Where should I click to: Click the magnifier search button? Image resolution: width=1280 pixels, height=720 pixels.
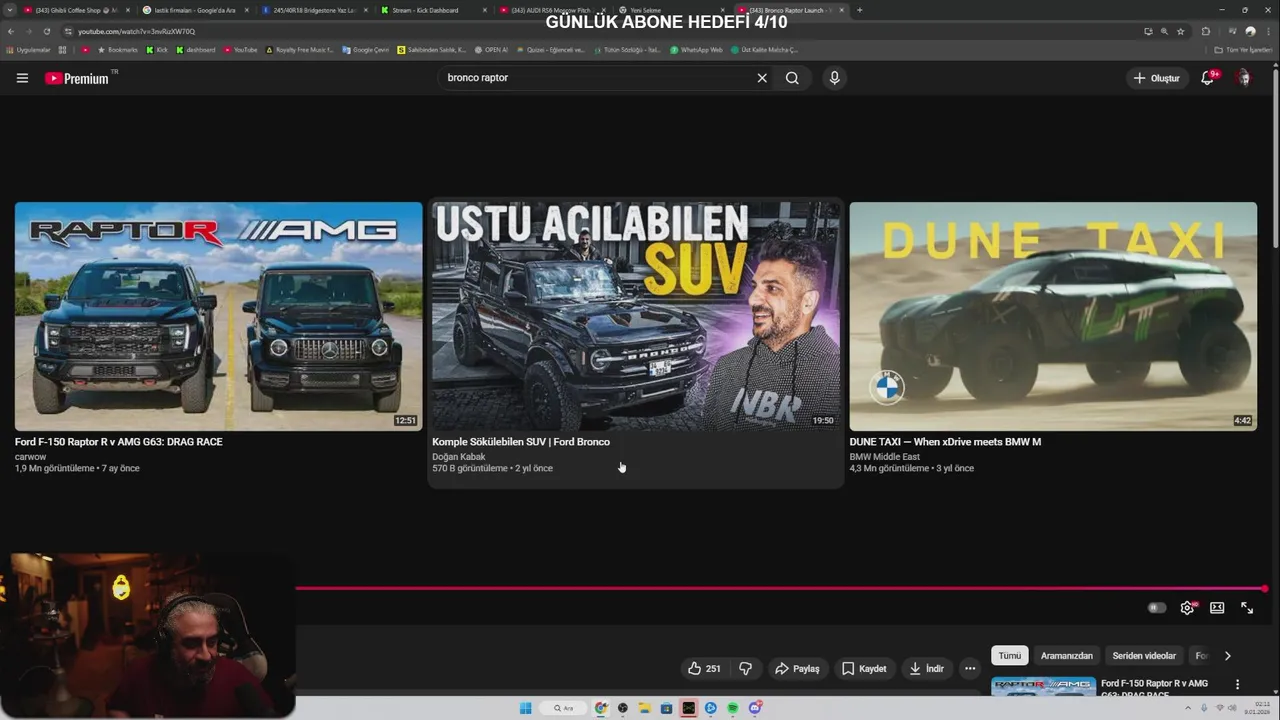click(792, 78)
